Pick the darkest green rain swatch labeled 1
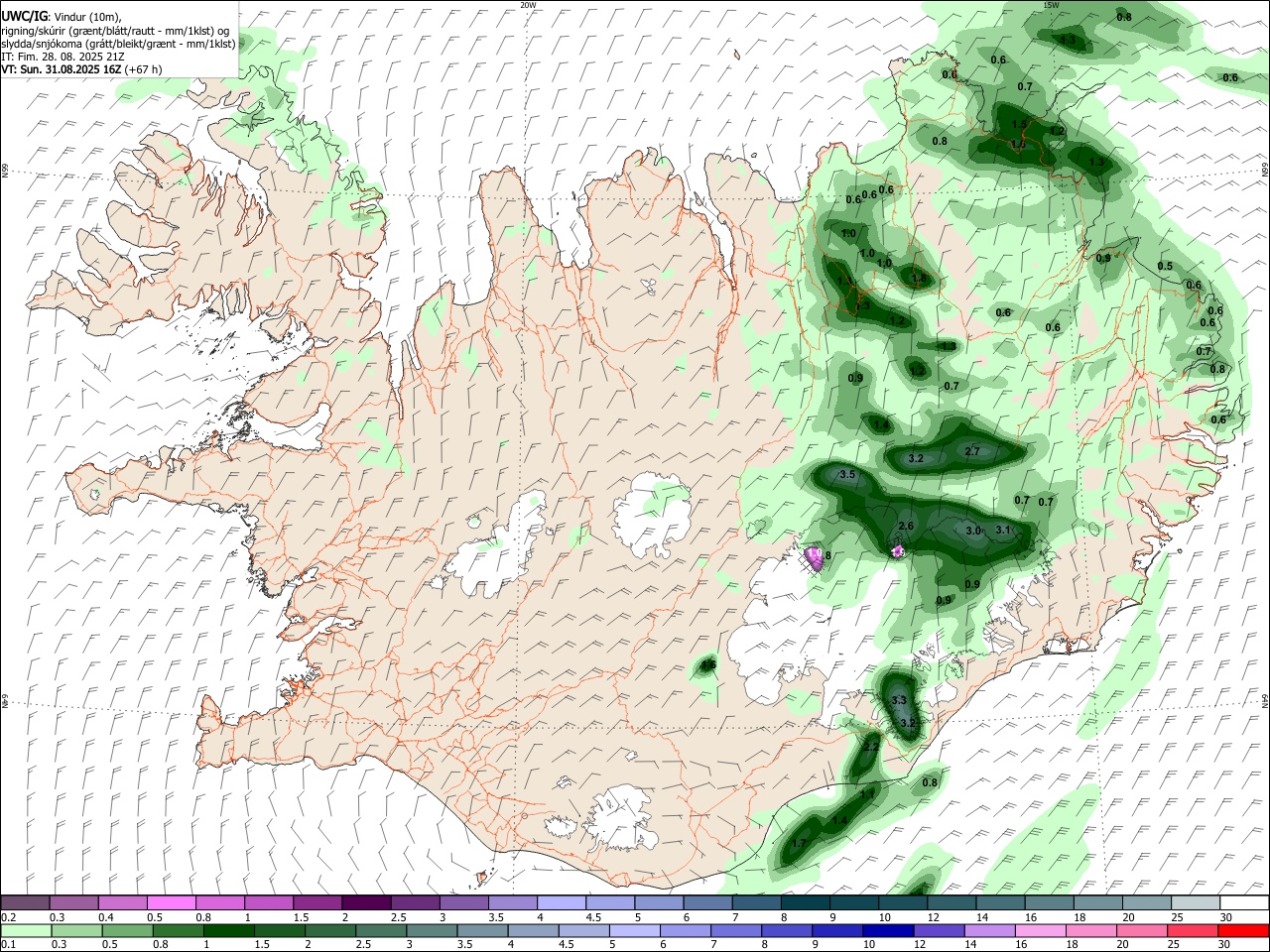This screenshot has height=952, width=1270. coord(229,931)
